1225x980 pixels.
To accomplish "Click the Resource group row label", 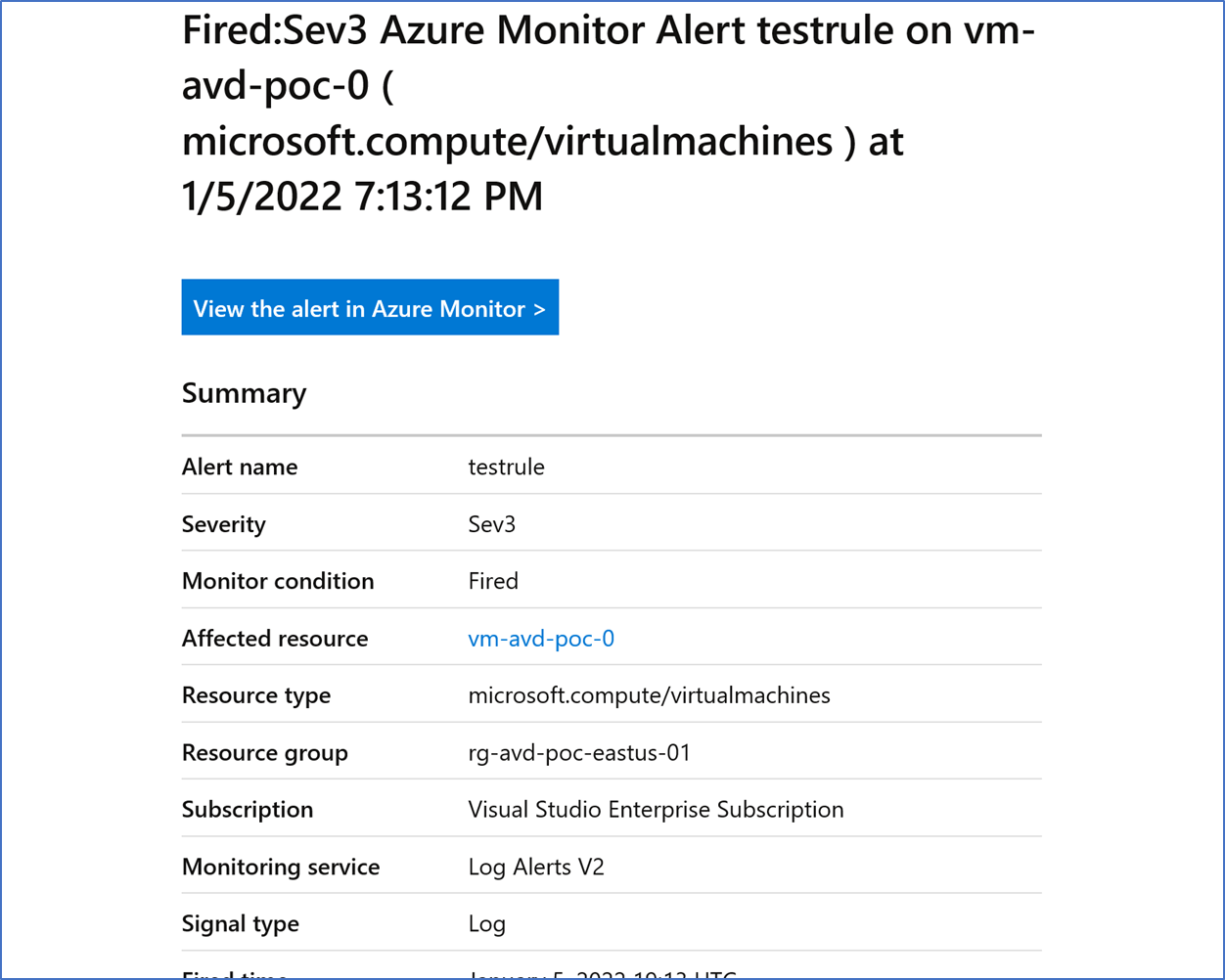I will click(265, 753).
